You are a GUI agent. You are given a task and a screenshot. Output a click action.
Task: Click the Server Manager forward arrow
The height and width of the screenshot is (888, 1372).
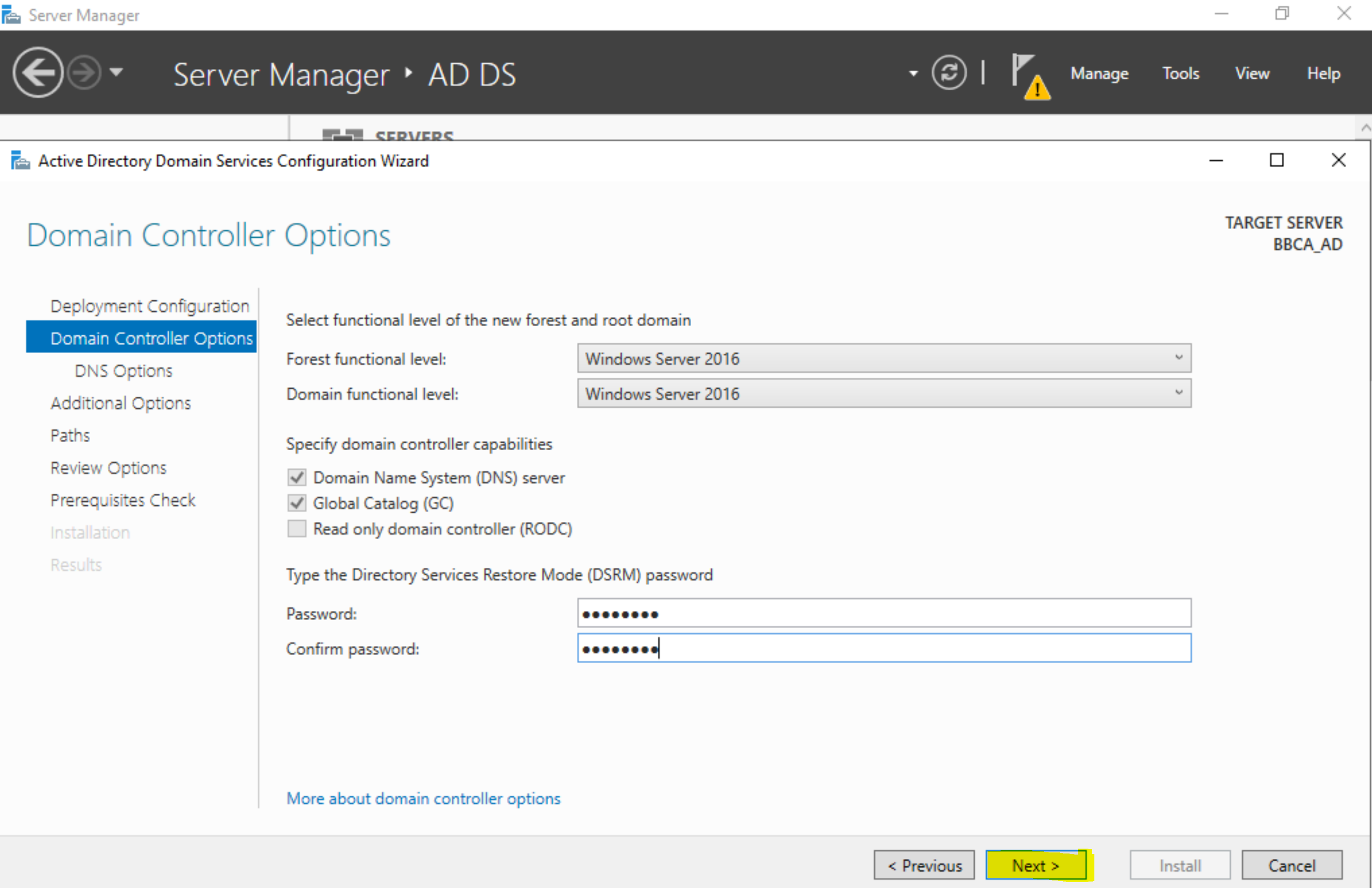tap(84, 73)
